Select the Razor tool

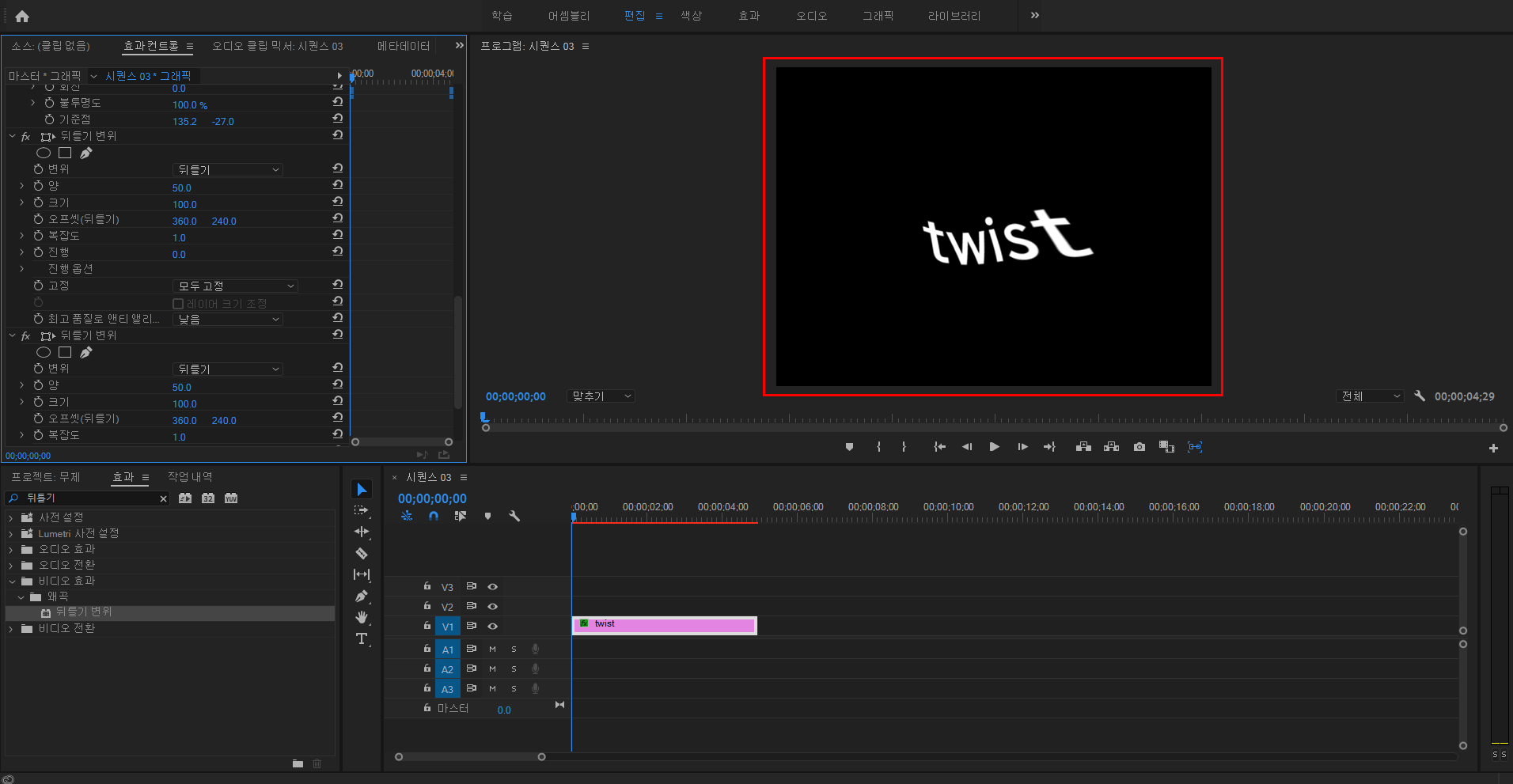pos(362,553)
